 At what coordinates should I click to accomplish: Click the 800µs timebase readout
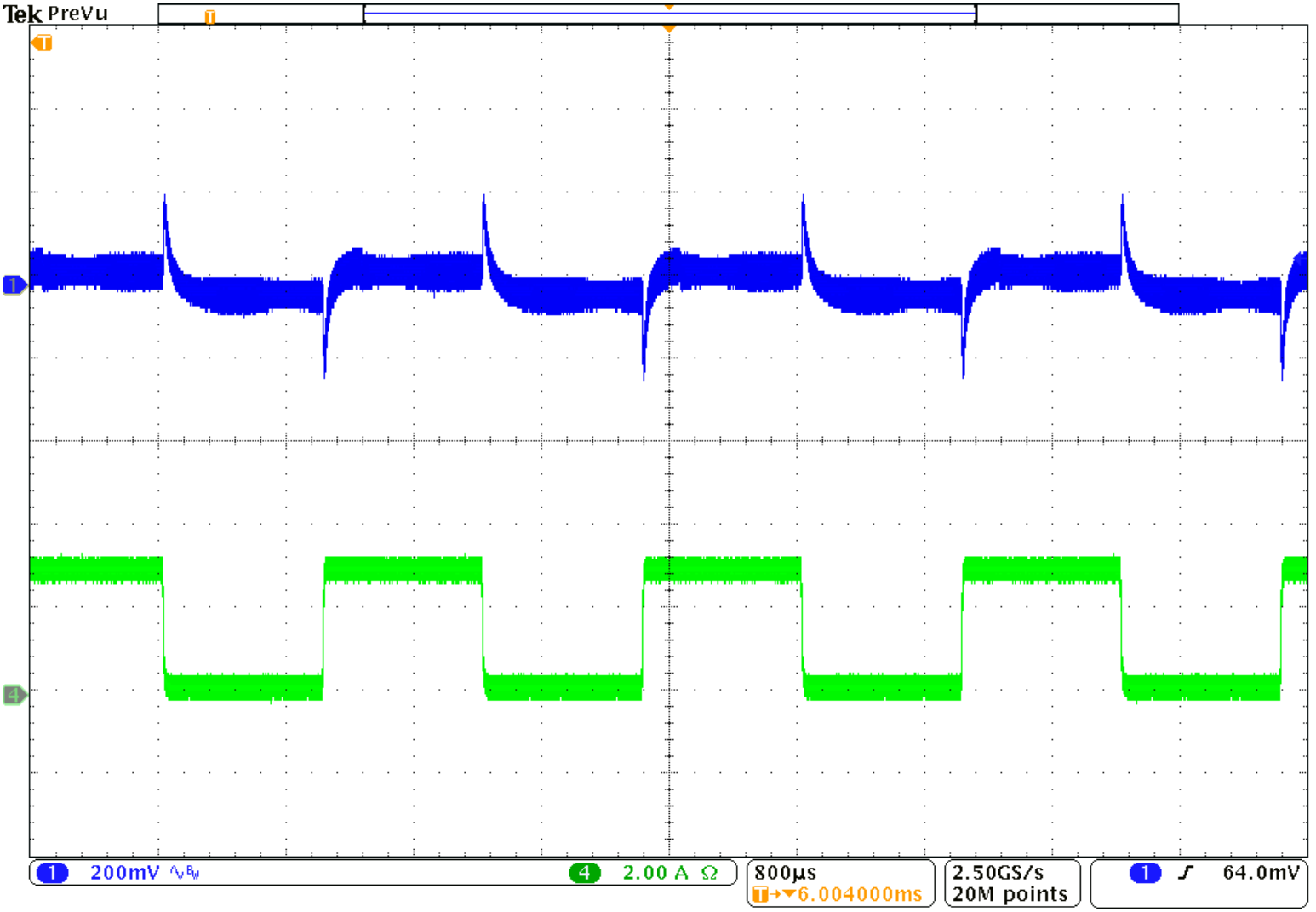tap(785, 873)
